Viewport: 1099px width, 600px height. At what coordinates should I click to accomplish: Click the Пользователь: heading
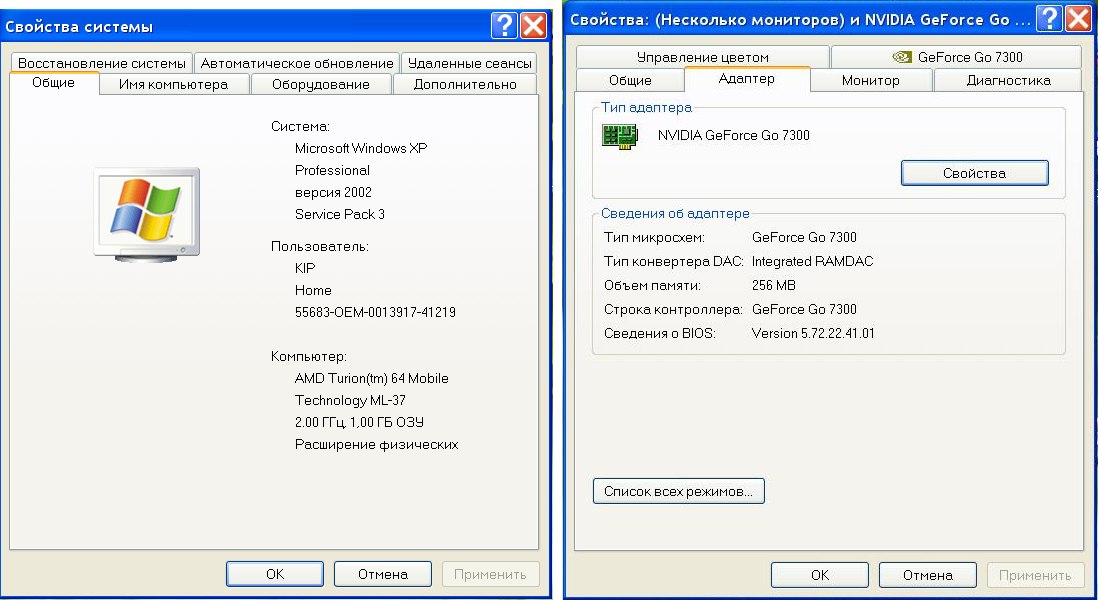pyautogui.click(x=320, y=247)
